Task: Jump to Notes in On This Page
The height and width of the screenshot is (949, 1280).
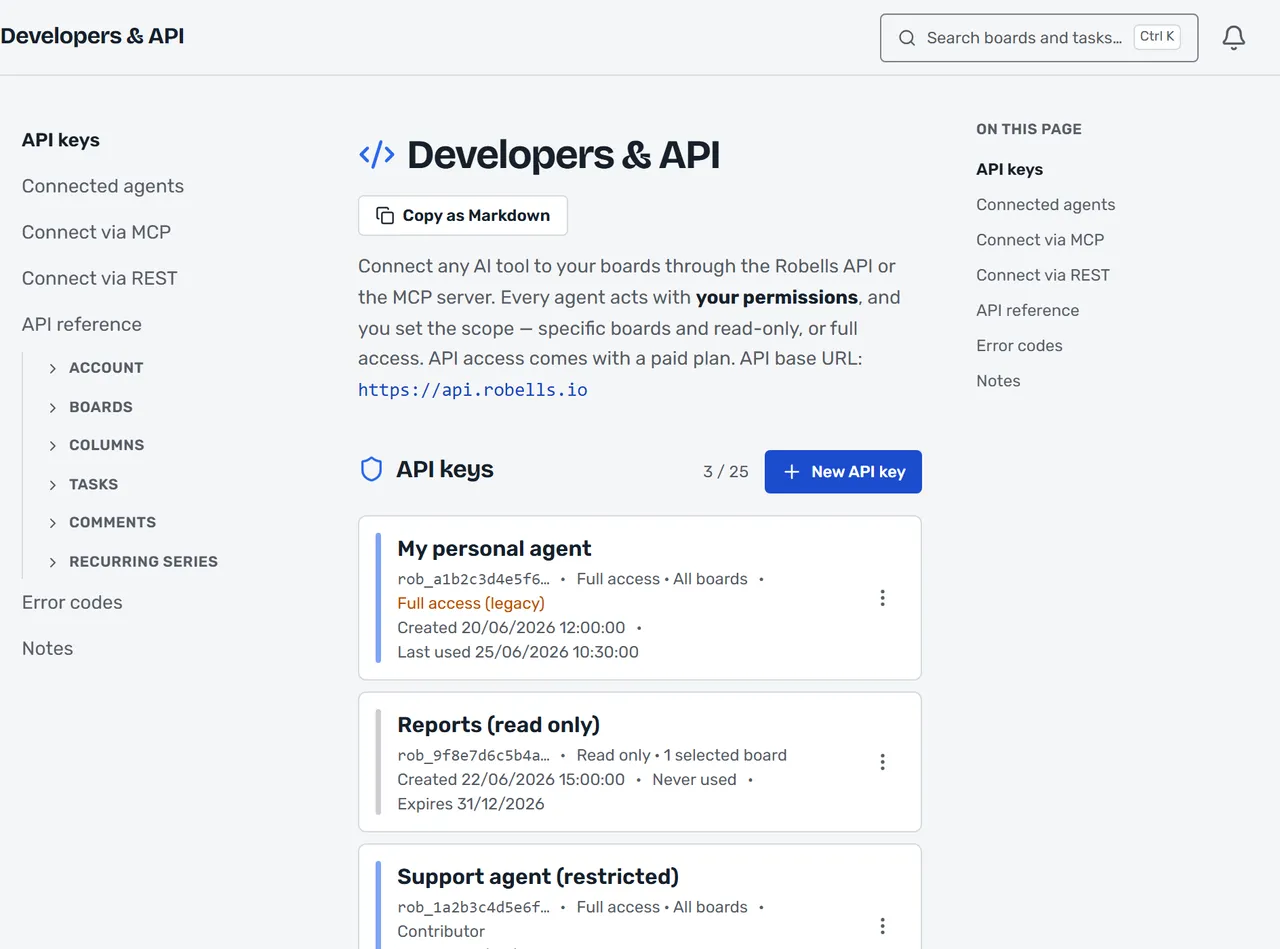Action: coord(998,381)
